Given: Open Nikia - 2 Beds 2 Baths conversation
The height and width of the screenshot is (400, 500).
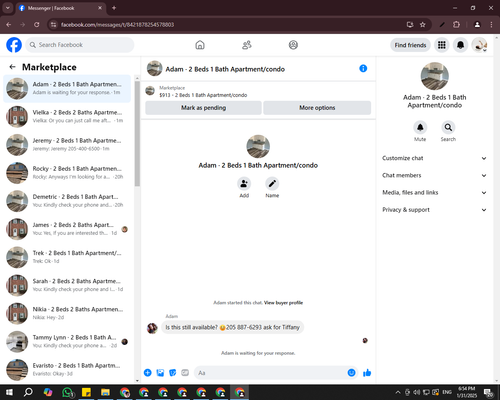Looking at the screenshot, I should (x=67, y=313).
